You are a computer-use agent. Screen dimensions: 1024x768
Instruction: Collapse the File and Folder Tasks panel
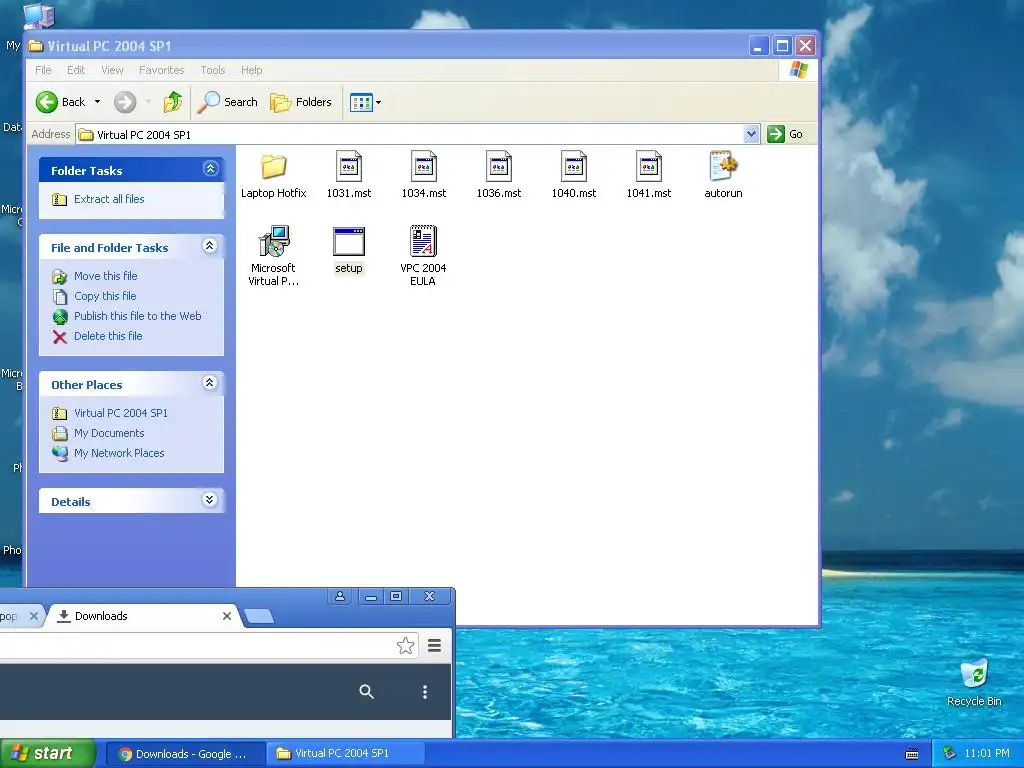click(x=210, y=246)
